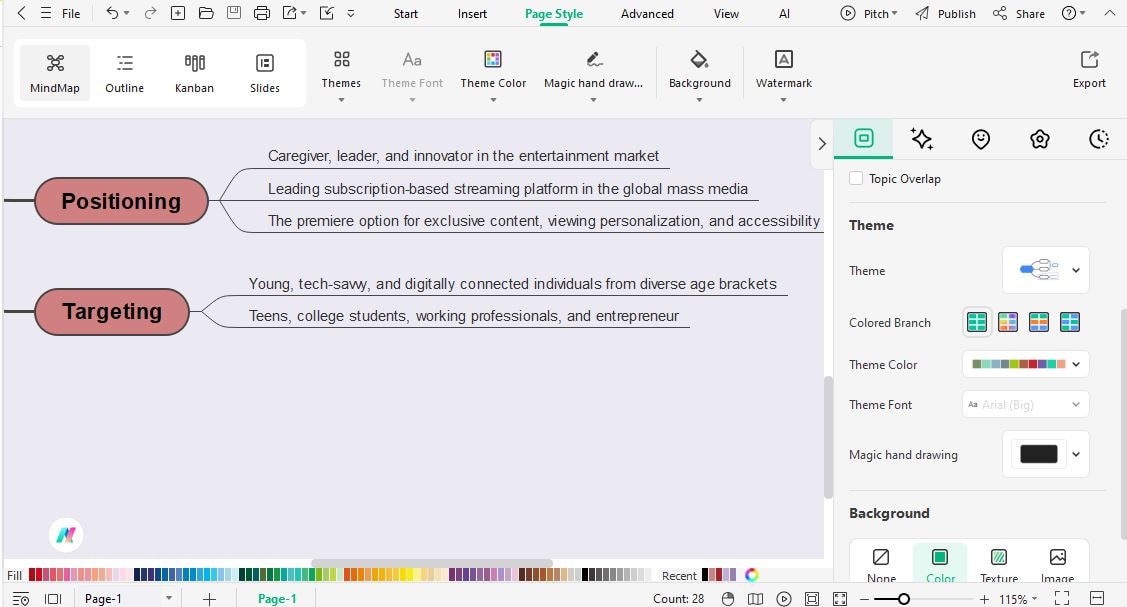This screenshot has height=607, width=1127.
Task: Set background to Color
Action: pyautogui.click(x=940, y=565)
